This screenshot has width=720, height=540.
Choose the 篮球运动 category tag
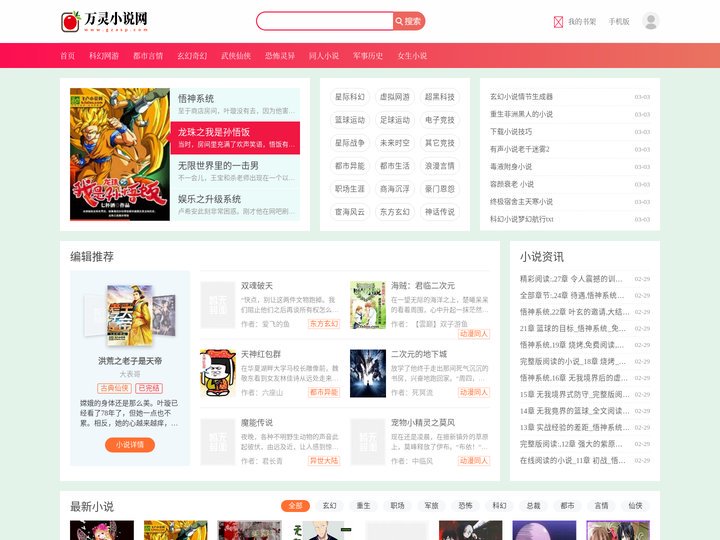pyautogui.click(x=349, y=120)
